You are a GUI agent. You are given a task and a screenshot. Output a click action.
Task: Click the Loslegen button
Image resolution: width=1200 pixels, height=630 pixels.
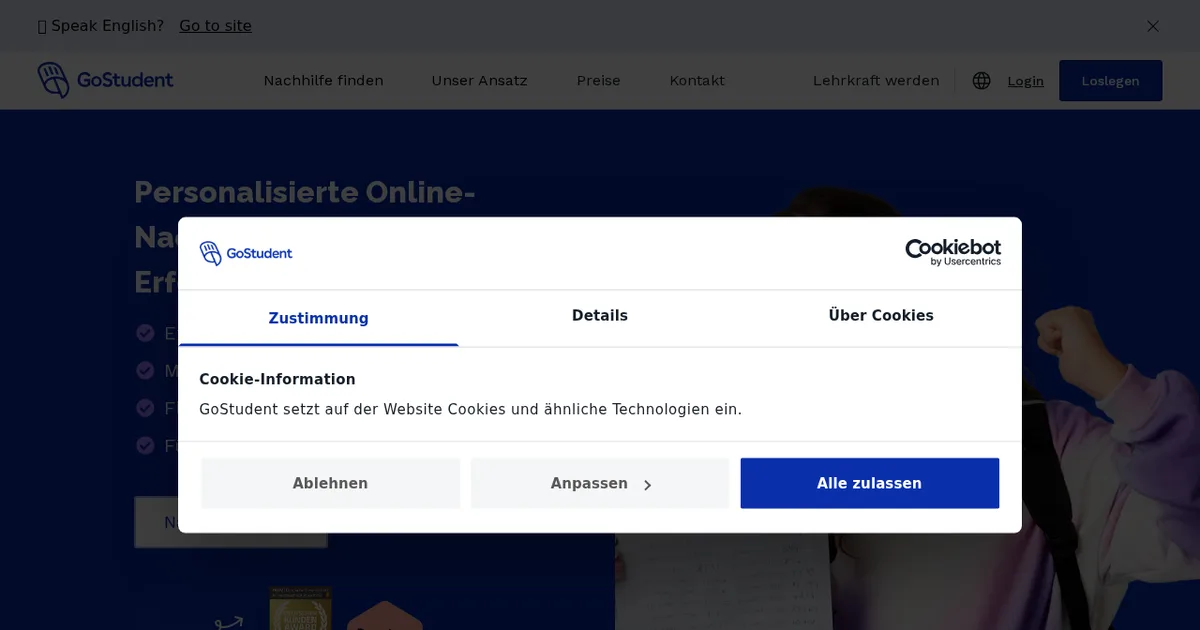pyautogui.click(x=1111, y=81)
